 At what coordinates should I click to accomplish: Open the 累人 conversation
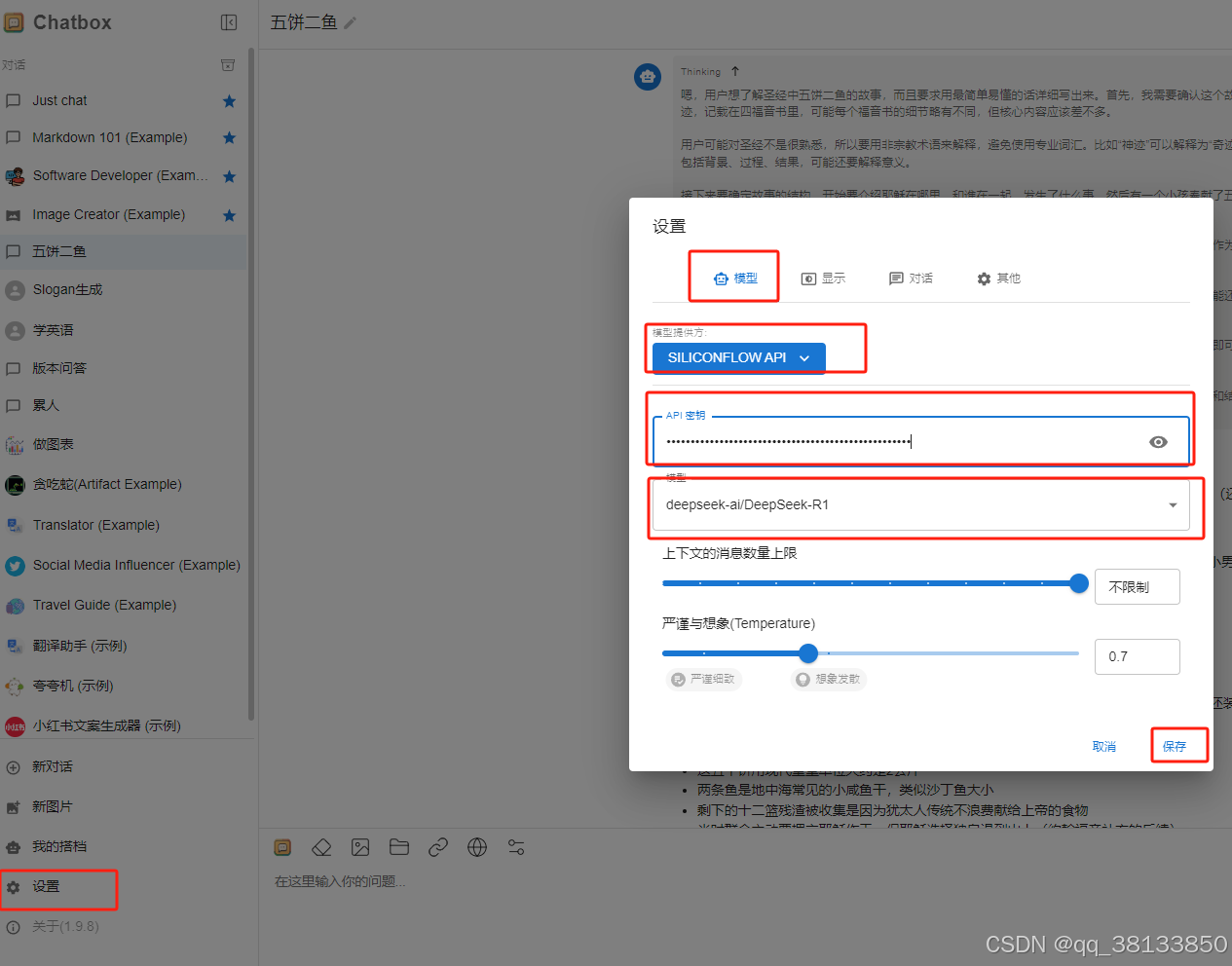(124, 405)
